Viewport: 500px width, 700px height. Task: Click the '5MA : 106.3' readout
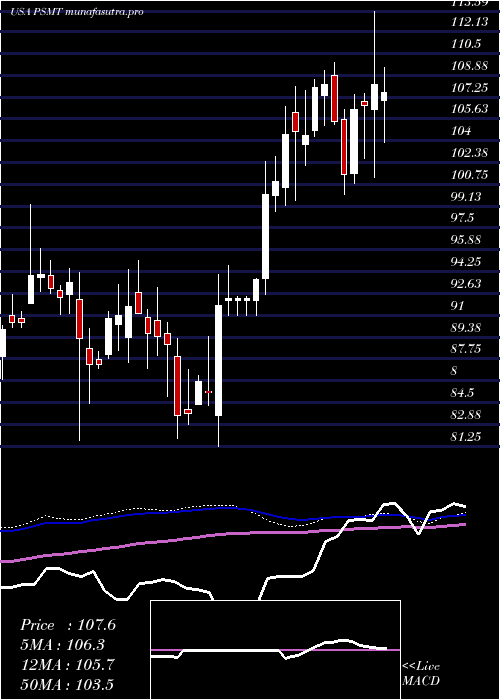point(63,645)
